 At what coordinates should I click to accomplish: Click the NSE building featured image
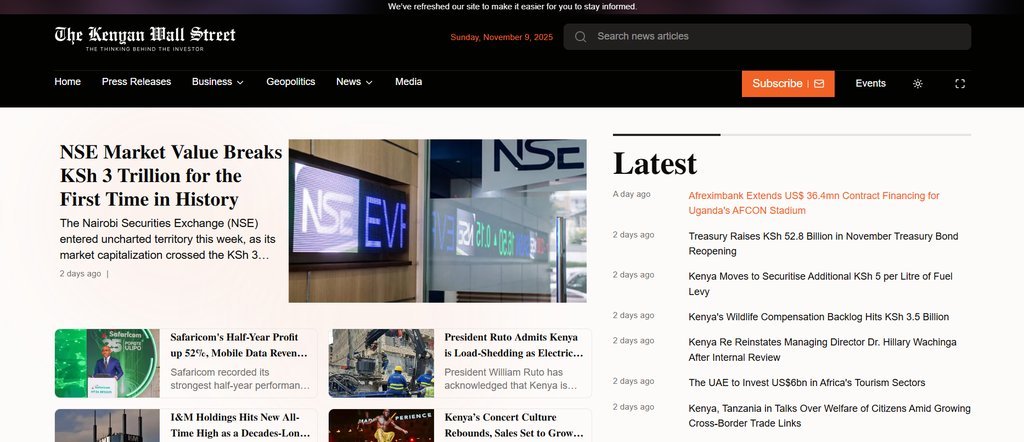click(438, 221)
